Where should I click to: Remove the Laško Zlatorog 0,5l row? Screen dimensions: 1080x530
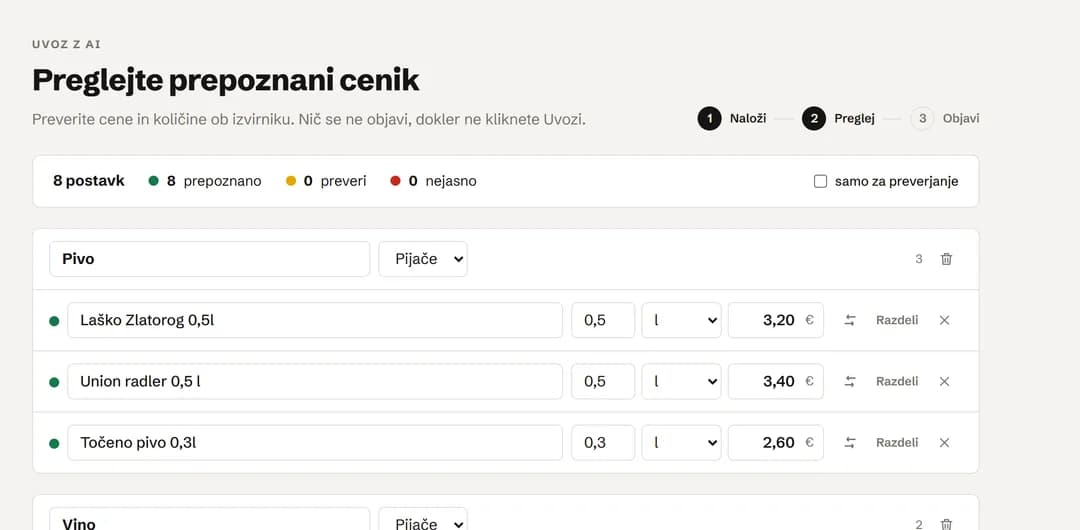pos(944,320)
